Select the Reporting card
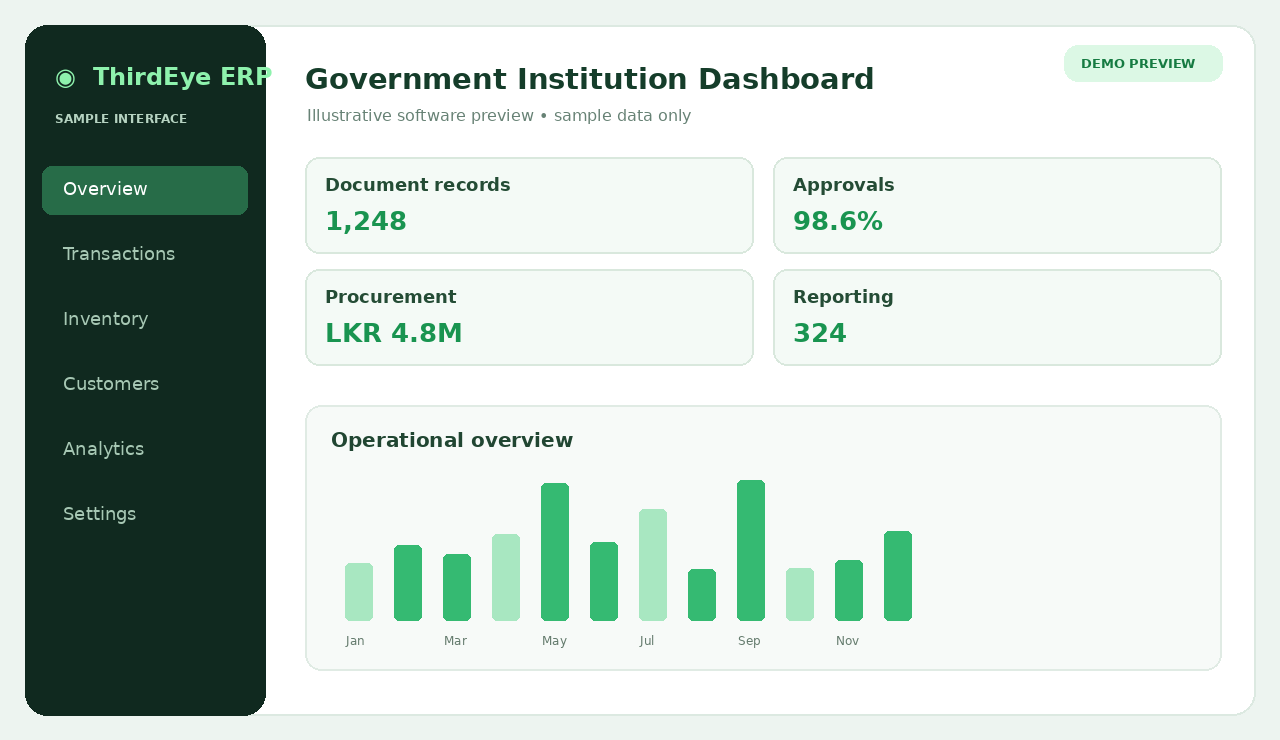Image resolution: width=1280 pixels, height=740 pixels. (997, 317)
